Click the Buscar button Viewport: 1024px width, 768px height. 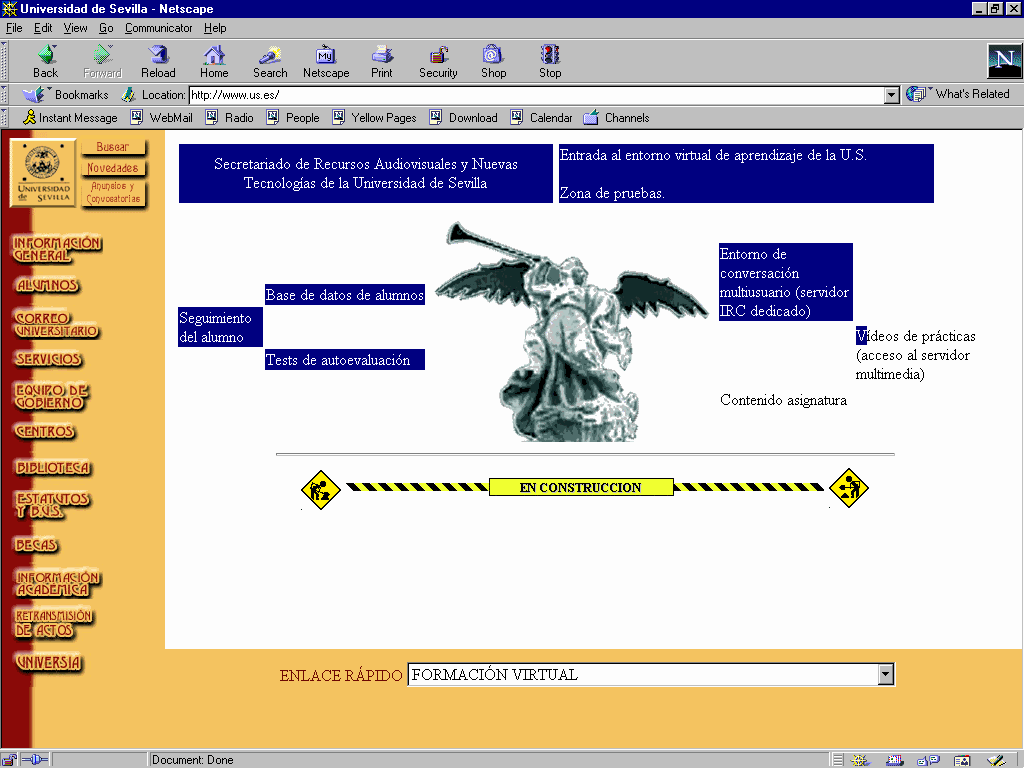point(112,148)
